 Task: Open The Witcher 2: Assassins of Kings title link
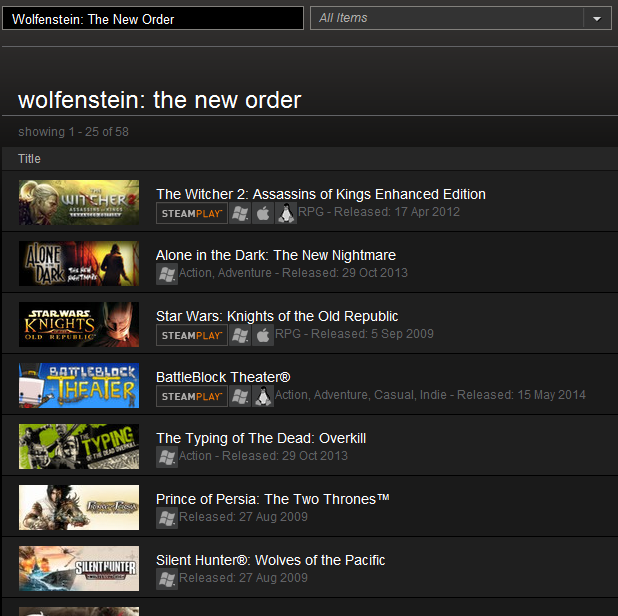click(x=321, y=194)
